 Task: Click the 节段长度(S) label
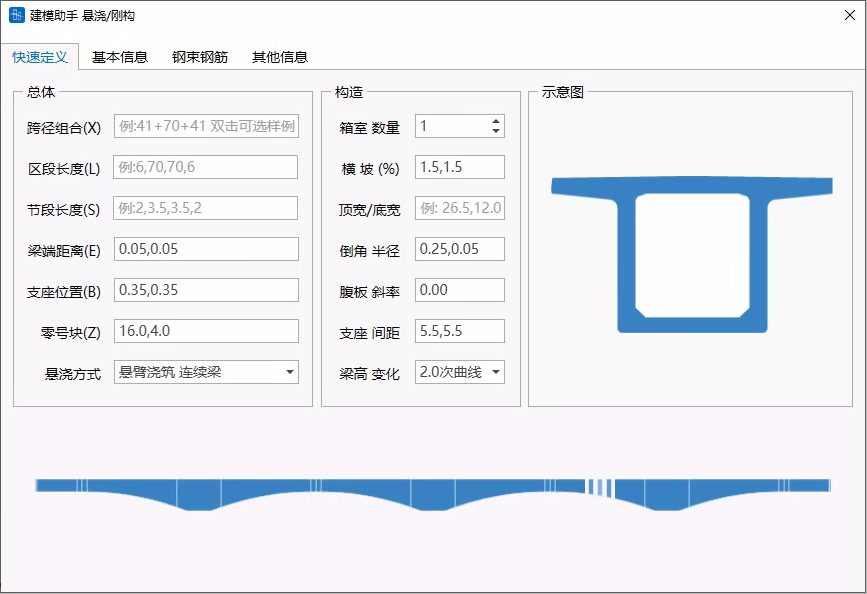tap(64, 210)
